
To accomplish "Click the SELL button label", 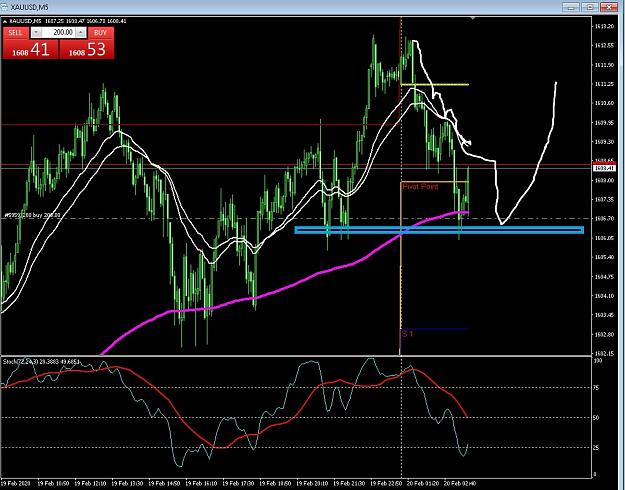I will [16, 33].
